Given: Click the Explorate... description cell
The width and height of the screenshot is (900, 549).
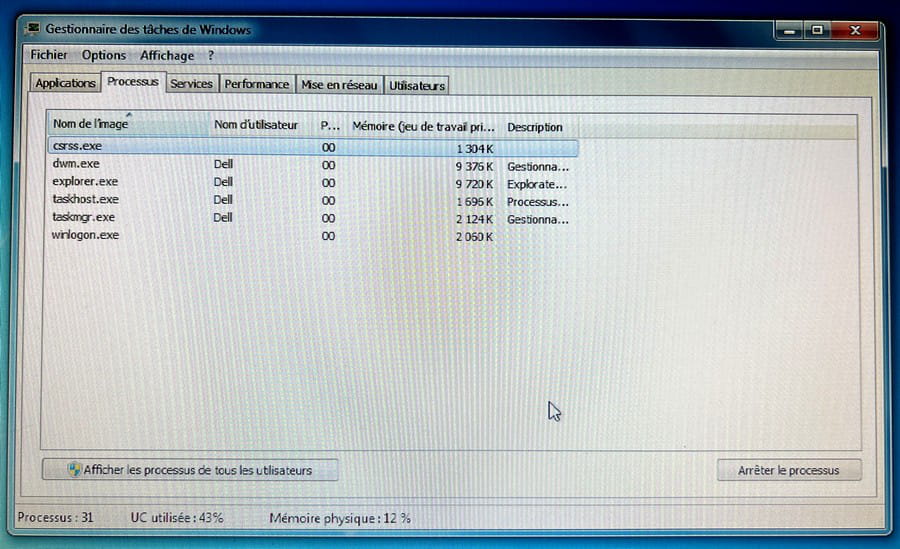Looking at the screenshot, I should [537, 184].
